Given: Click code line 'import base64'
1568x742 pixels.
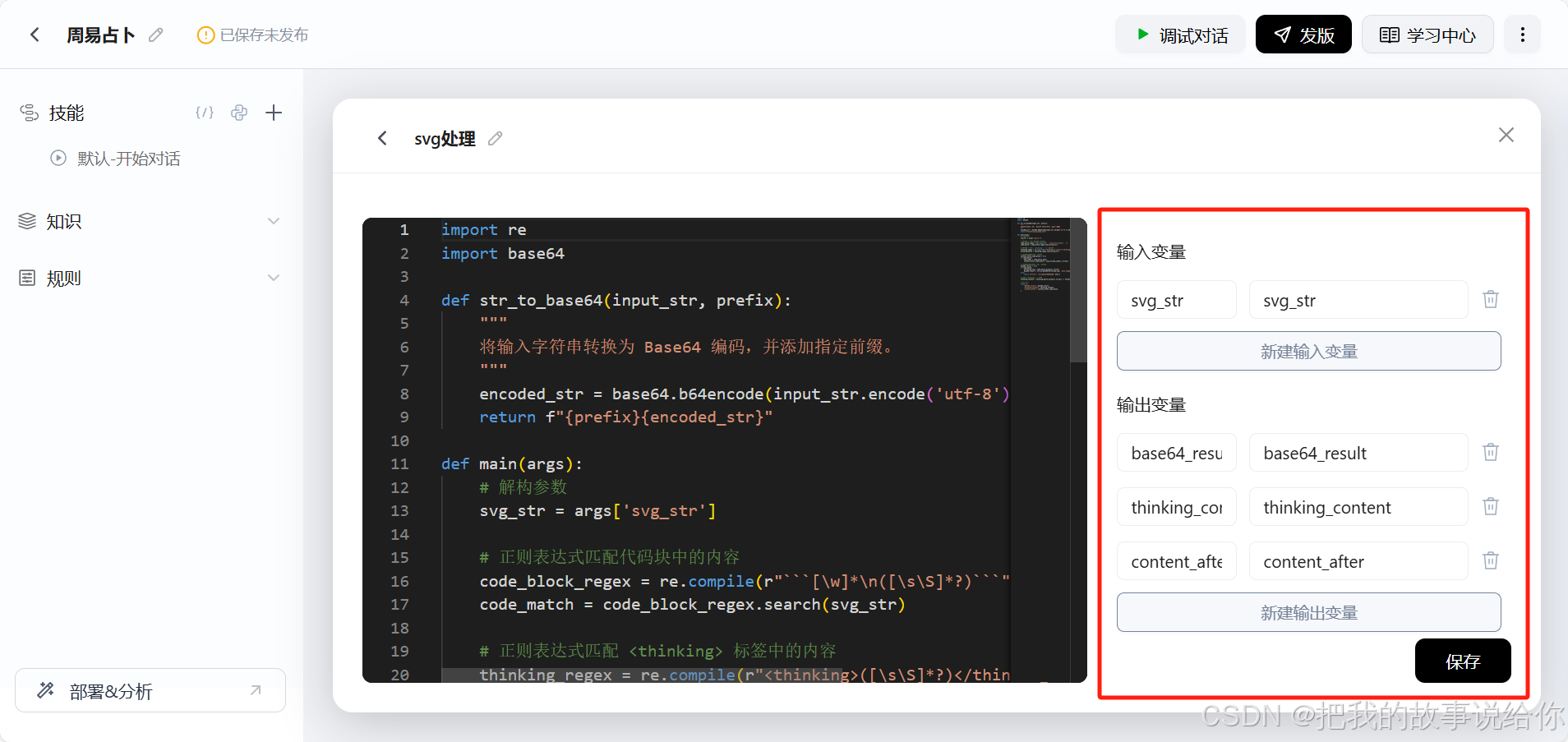Looking at the screenshot, I should [502, 253].
